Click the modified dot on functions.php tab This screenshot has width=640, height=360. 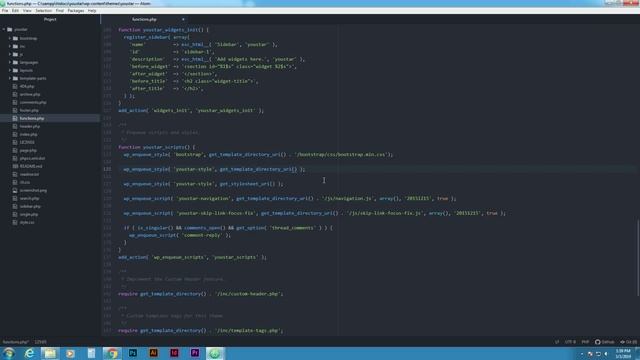click(183, 19)
